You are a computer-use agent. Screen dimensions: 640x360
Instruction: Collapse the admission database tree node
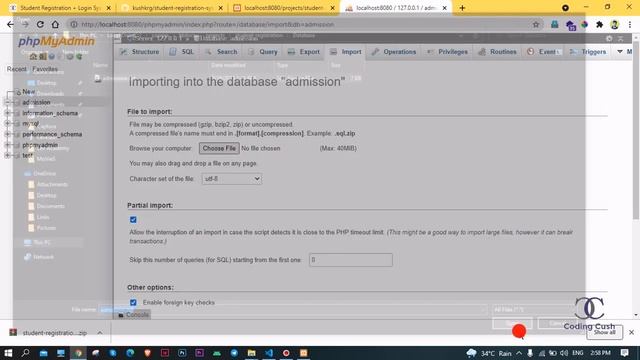(x=7, y=102)
